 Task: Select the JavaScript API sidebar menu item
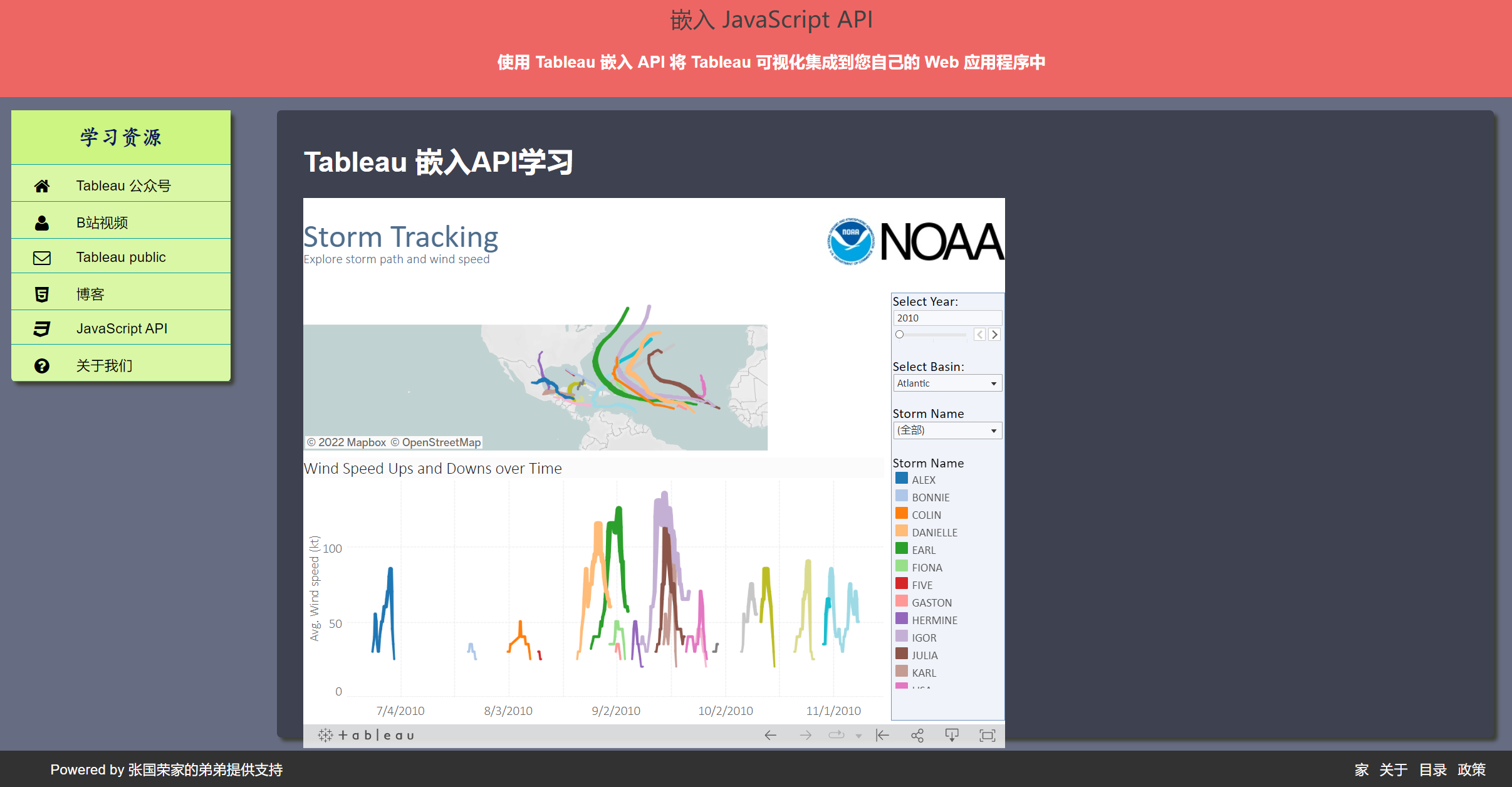pos(122,328)
